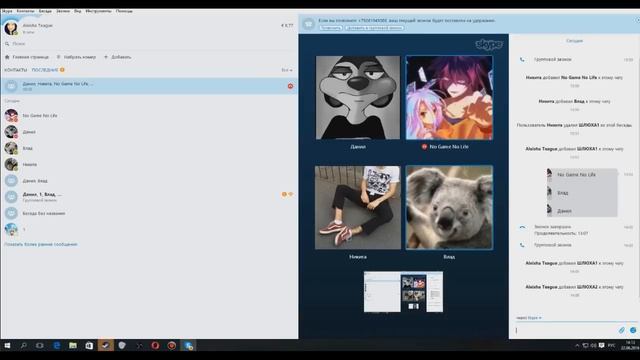Image resolution: width=640 pixels, height=360 pixels.
Task: Close the incoming call notification banner
Action: tap(637, 20)
